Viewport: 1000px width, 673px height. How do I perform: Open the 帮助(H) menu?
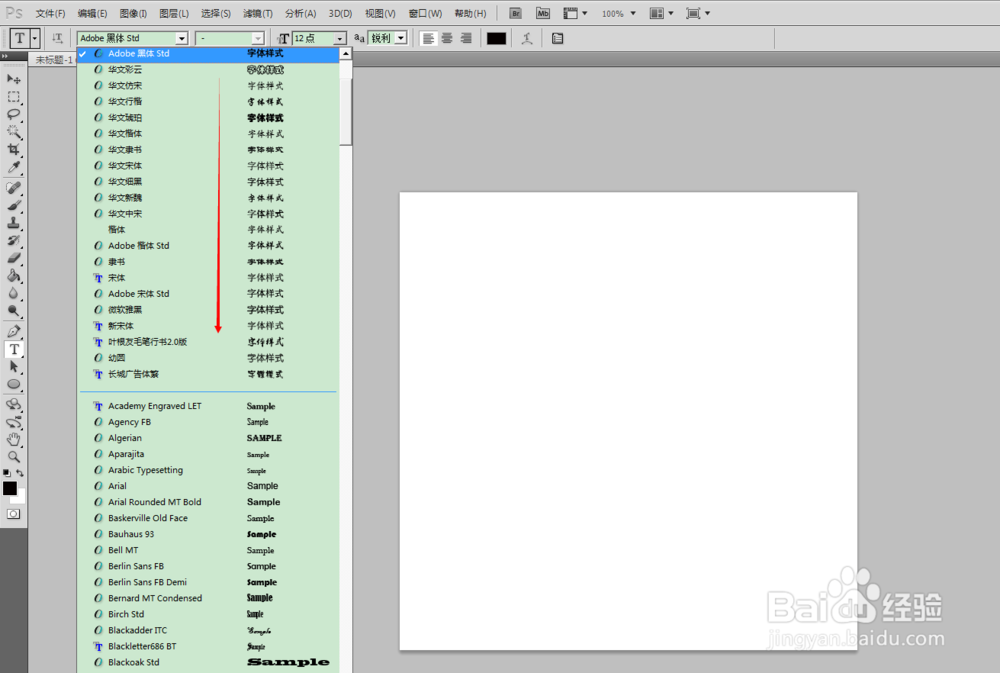coord(470,13)
